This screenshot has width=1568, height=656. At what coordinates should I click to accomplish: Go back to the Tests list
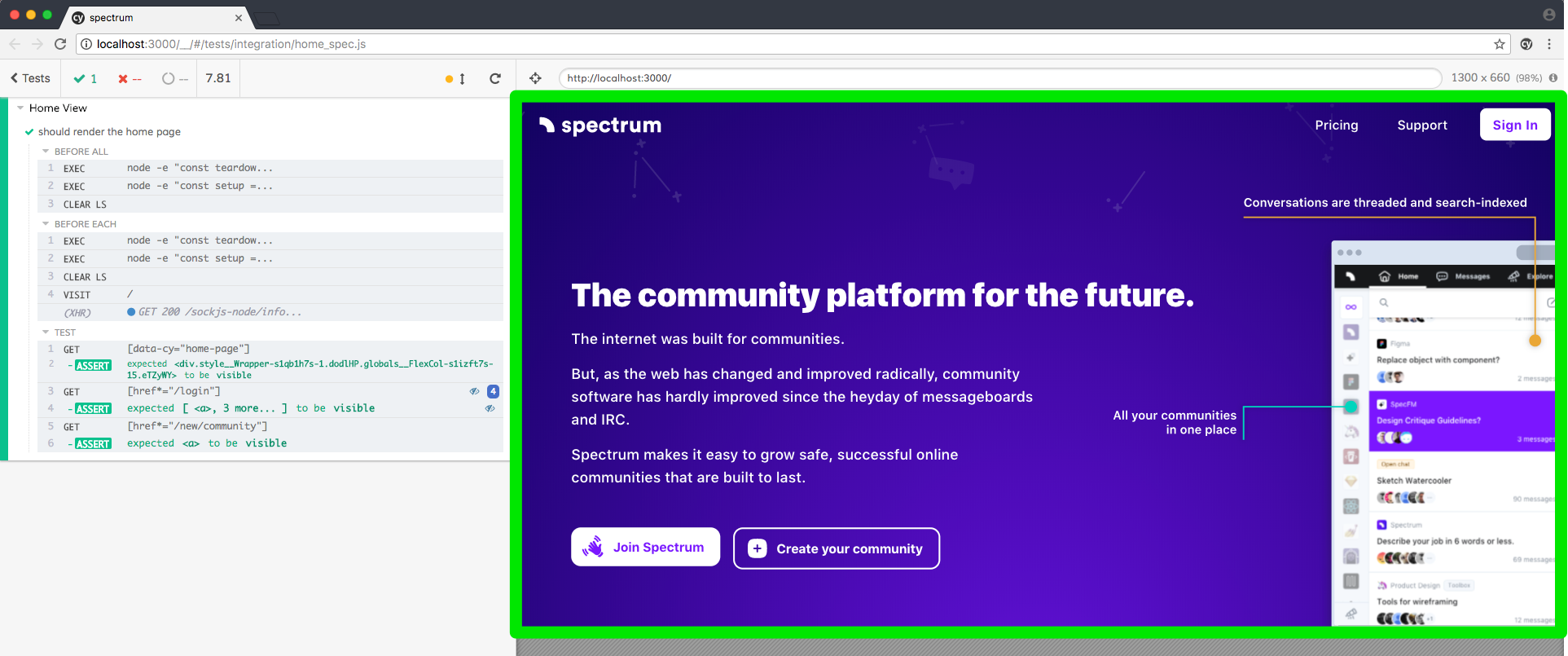coord(30,78)
